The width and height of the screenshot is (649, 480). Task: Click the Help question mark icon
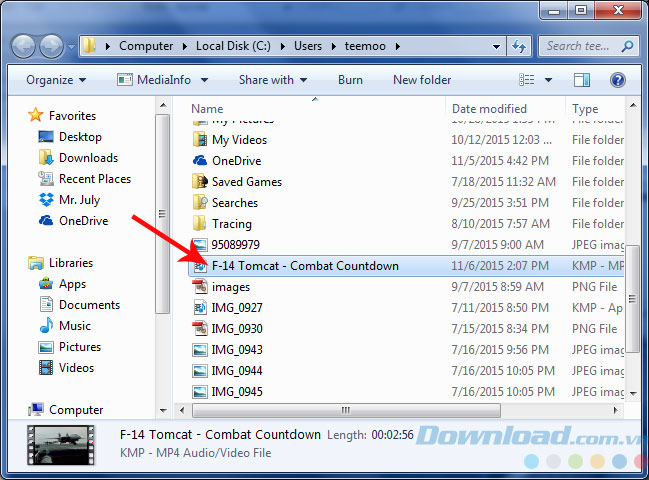[x=618, y=80]
